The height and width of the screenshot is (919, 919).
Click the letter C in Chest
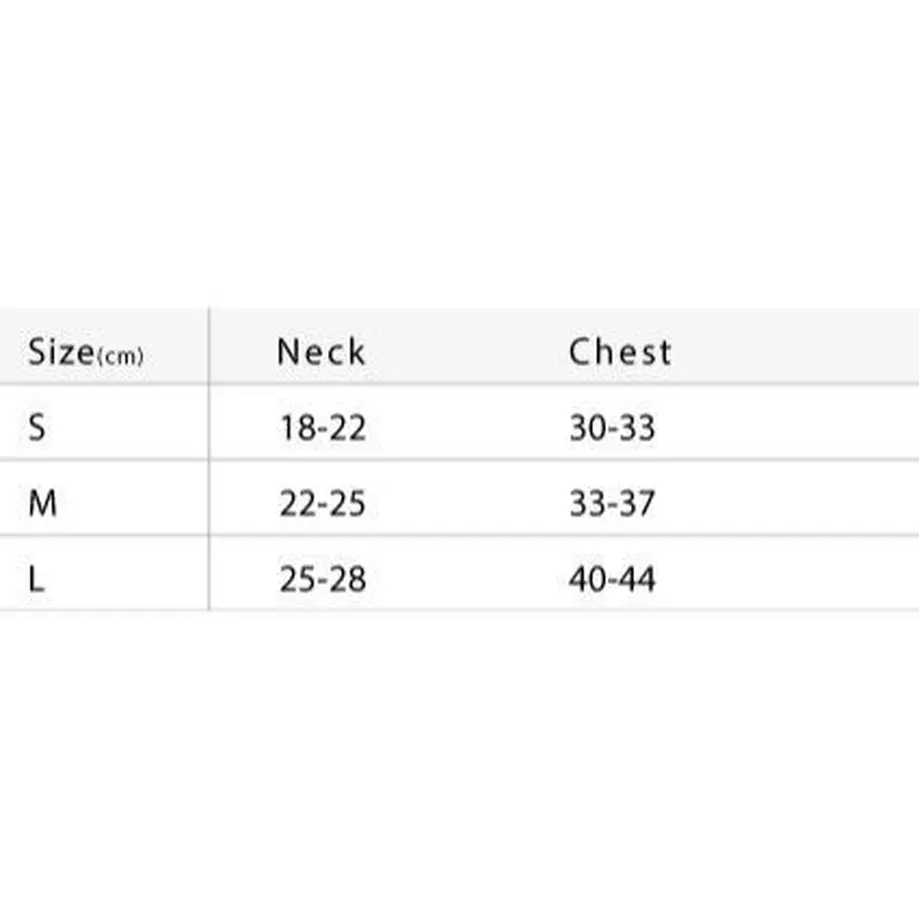point(580,352)
